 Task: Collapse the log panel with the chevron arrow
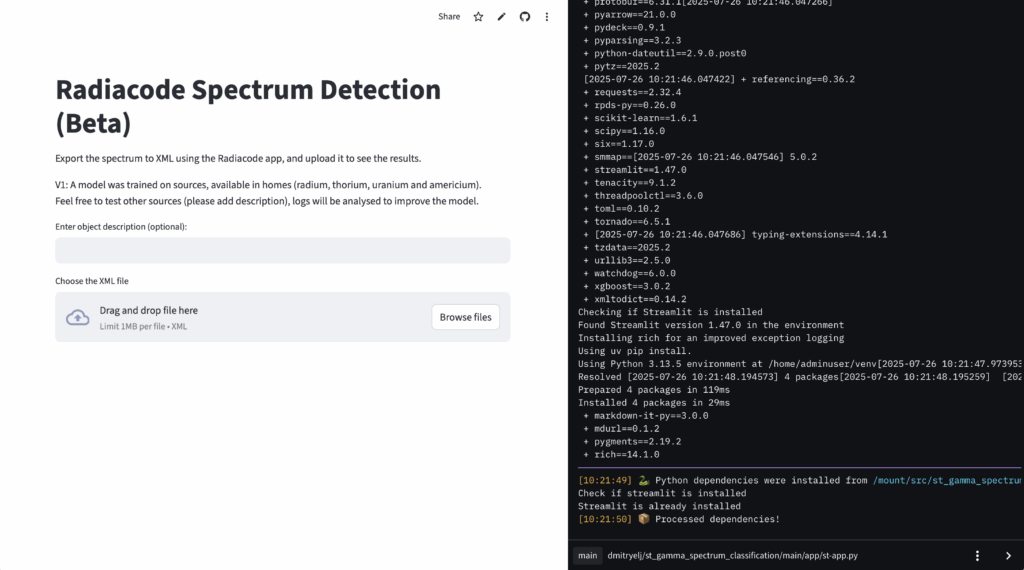[x=1007, y=555]
